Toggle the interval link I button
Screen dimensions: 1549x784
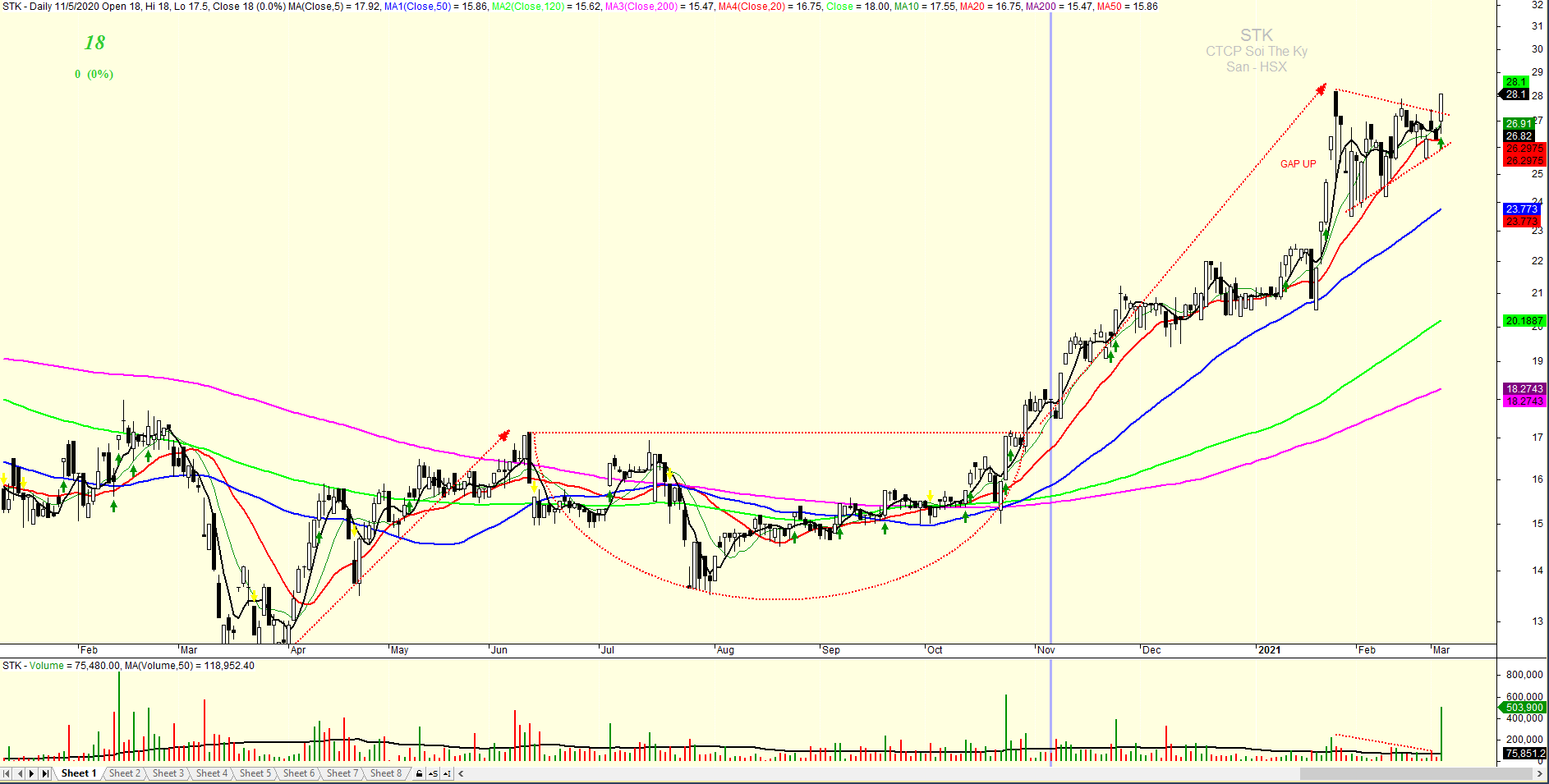(x=446, y=773)
